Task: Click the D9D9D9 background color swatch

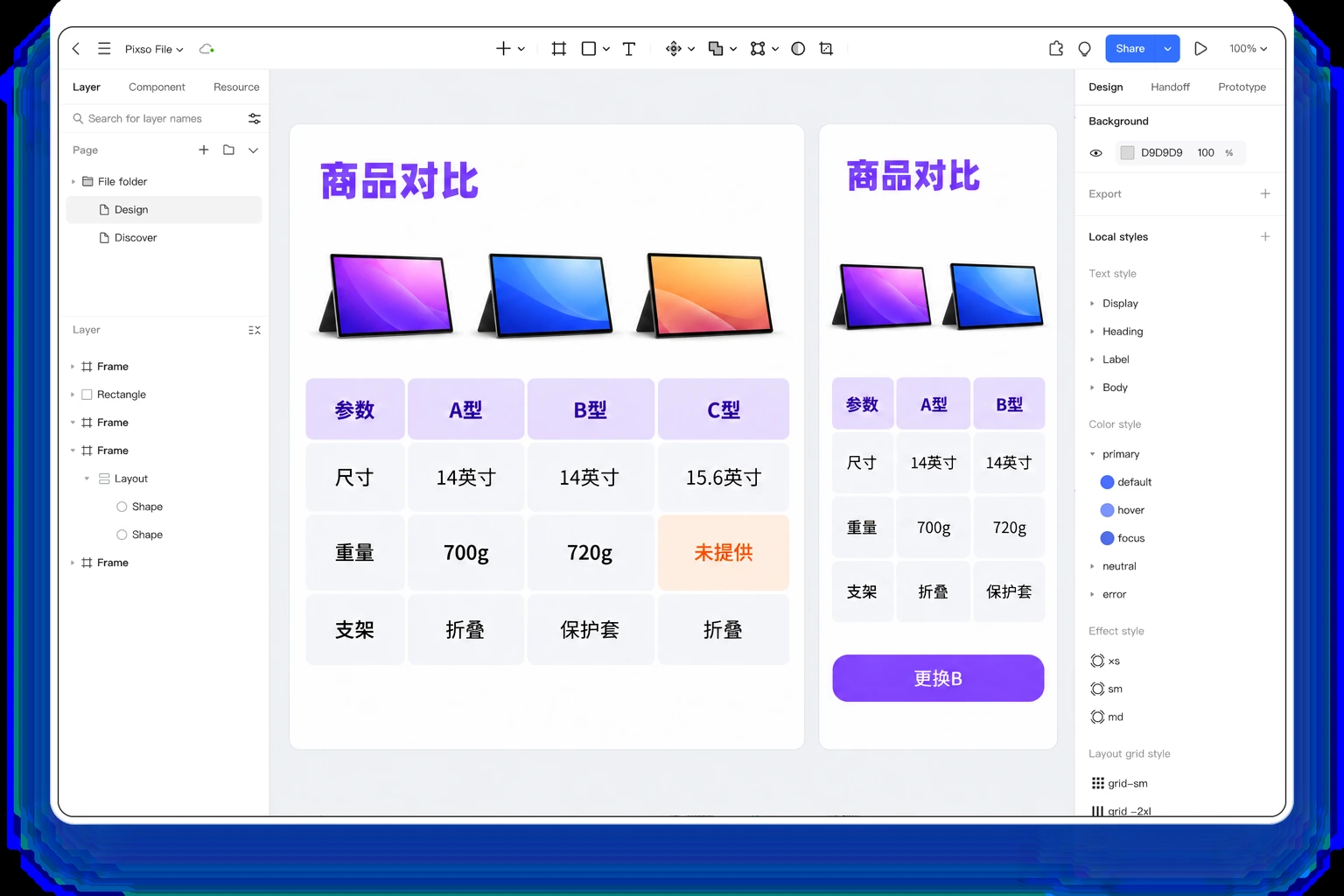Action: point(1128,153)
